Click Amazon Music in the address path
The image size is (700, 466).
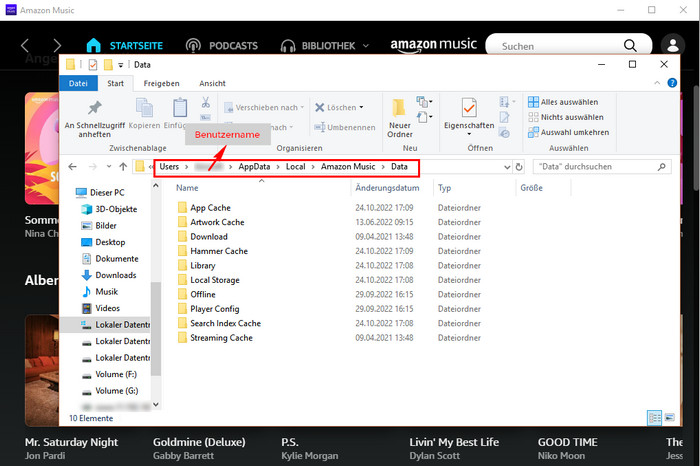tap(348, 166)
